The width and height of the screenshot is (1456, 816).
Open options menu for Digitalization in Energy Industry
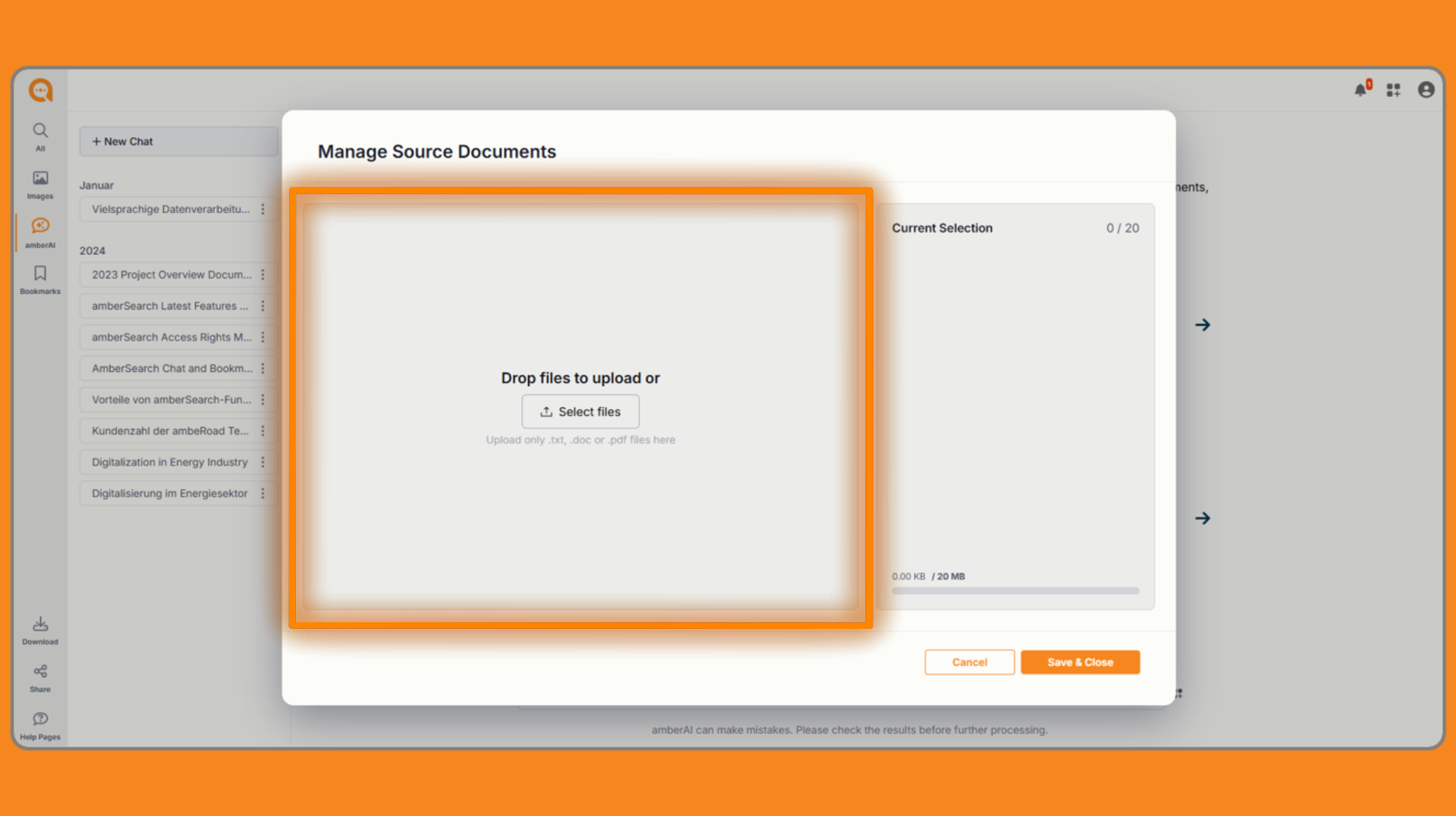coord(263,462)
